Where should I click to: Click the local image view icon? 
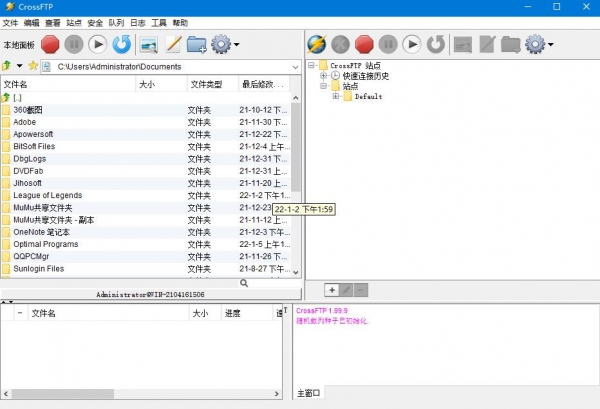click(x=148, y=45)
